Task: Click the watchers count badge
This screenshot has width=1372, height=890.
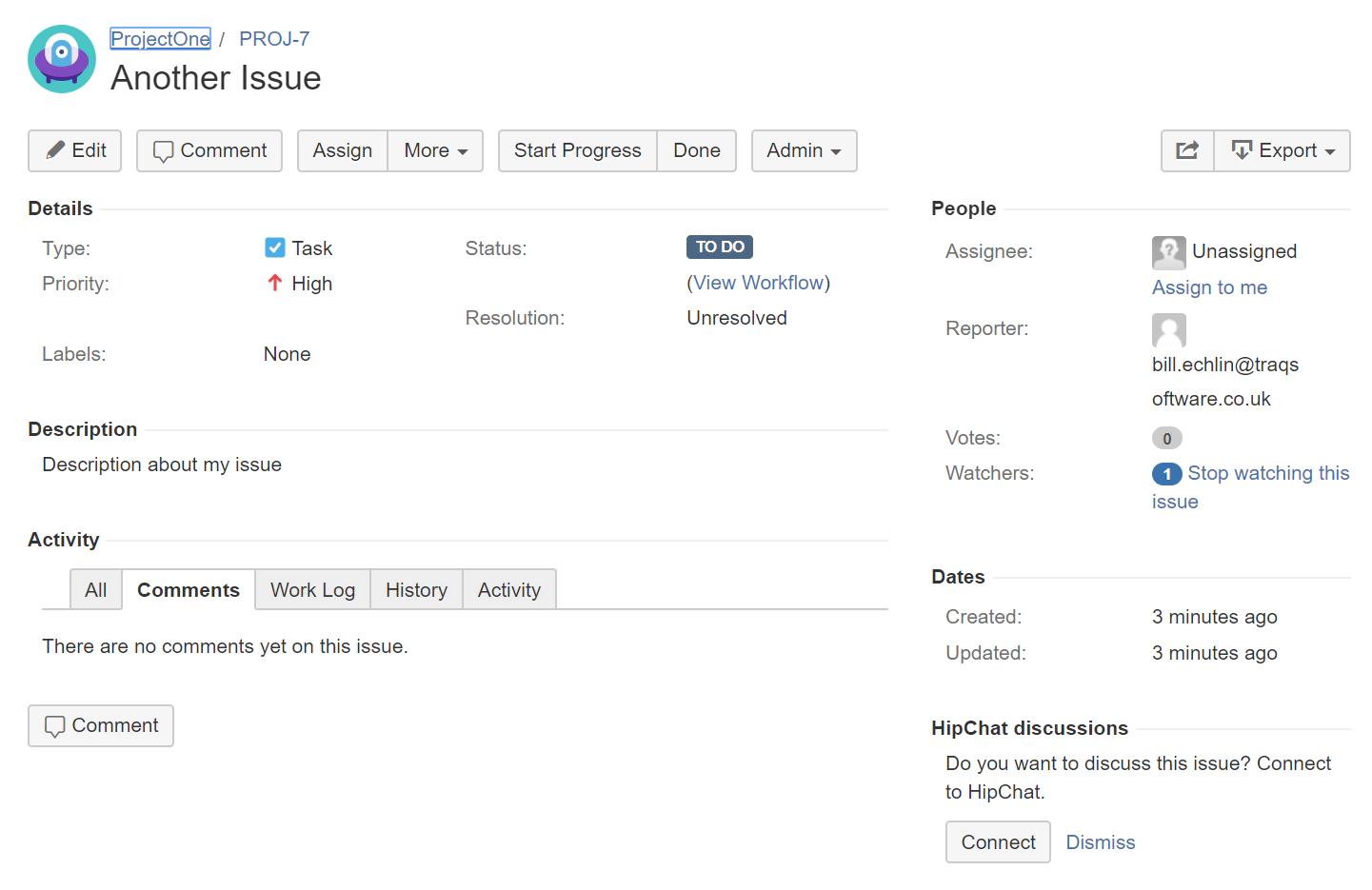Action: point(1166,473)
